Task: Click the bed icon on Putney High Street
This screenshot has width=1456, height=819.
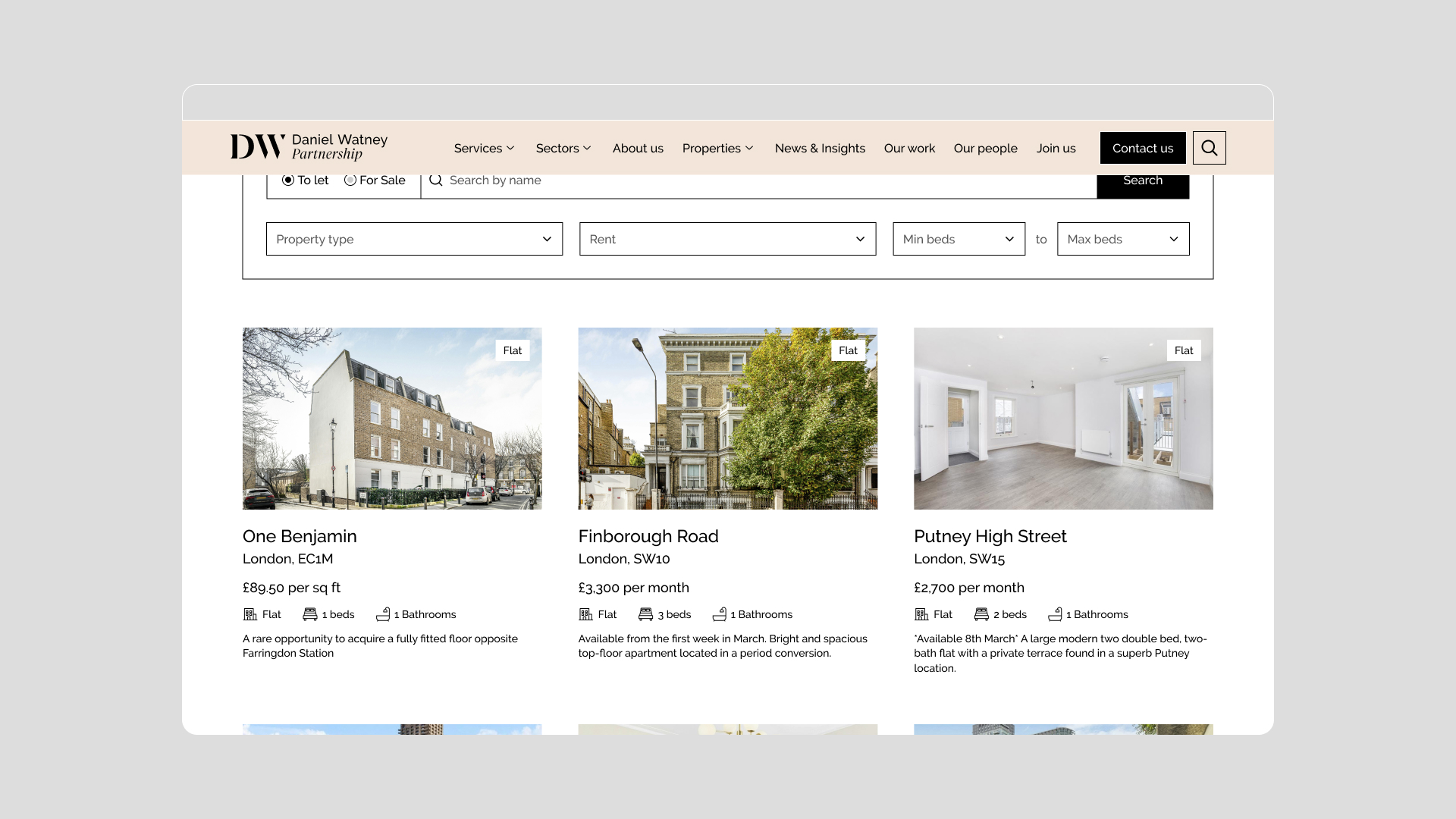Action: (x=981, y=614)
